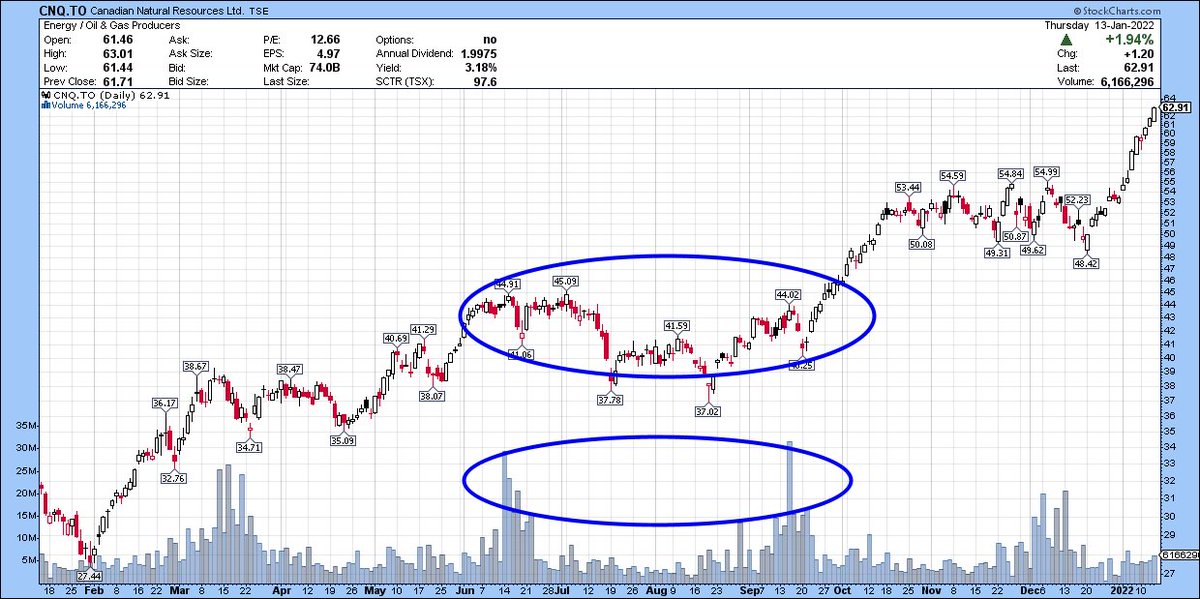The height and width of the screenshot is (599, 1200).
Task: Click the 36.17 price label
Action: pyautogui.click(x=163, y=404)
